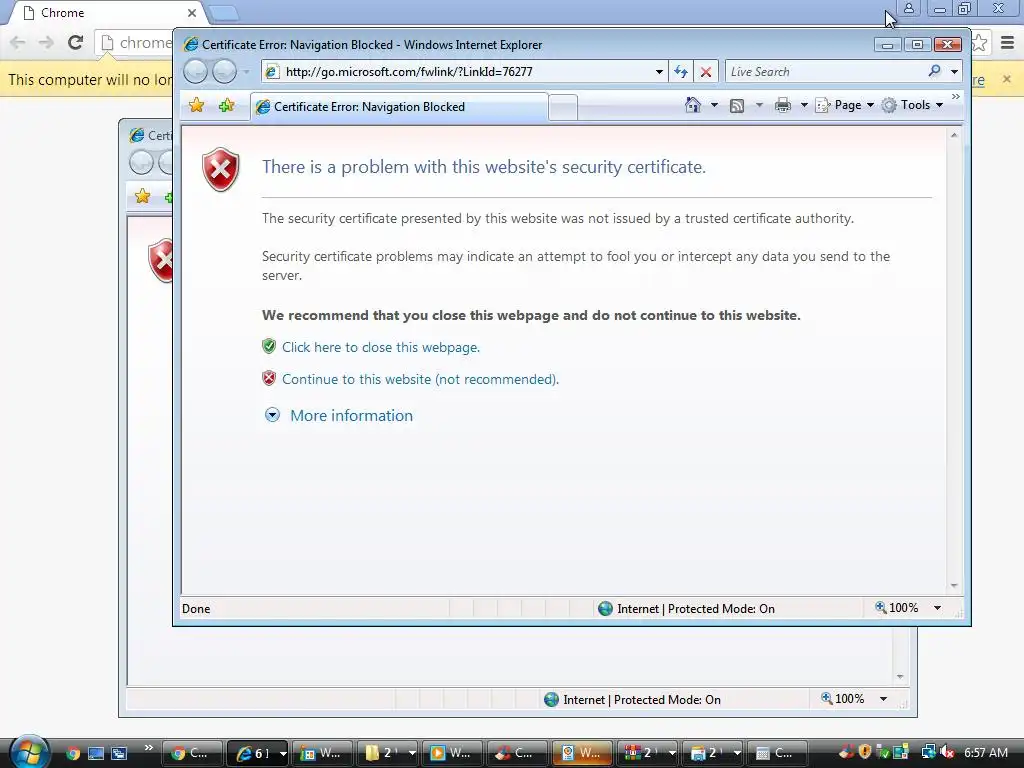
Task: Click the Live Search input box
Action: coord(824,71)
